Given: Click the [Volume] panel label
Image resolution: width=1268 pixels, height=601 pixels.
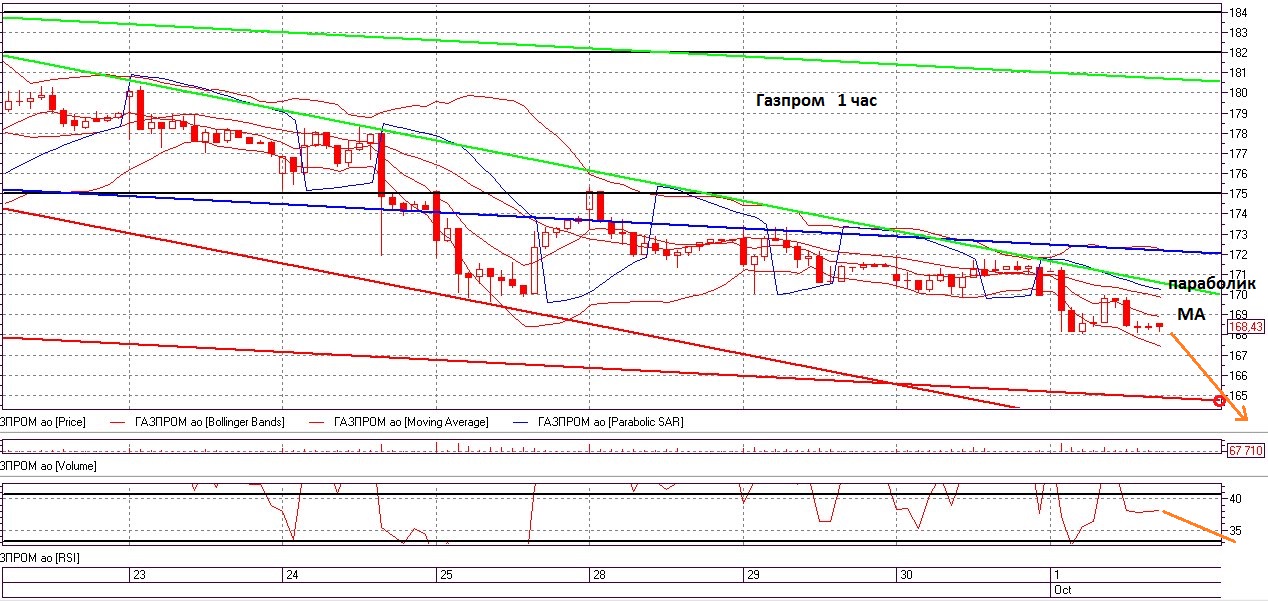Looking at the screenshot, I should (48, 466).
